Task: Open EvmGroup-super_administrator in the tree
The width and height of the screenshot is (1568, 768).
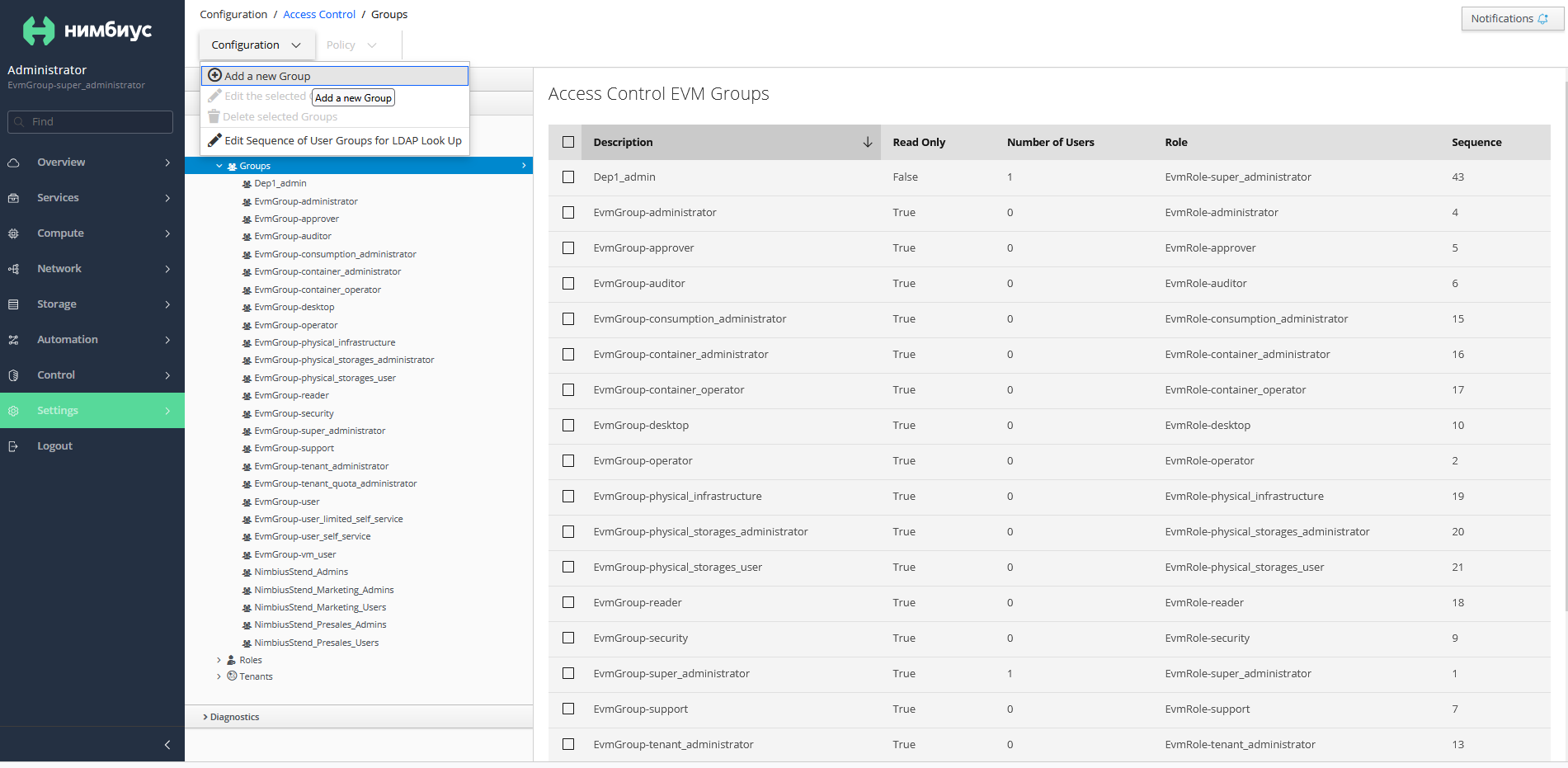Action: coord(319,431)
